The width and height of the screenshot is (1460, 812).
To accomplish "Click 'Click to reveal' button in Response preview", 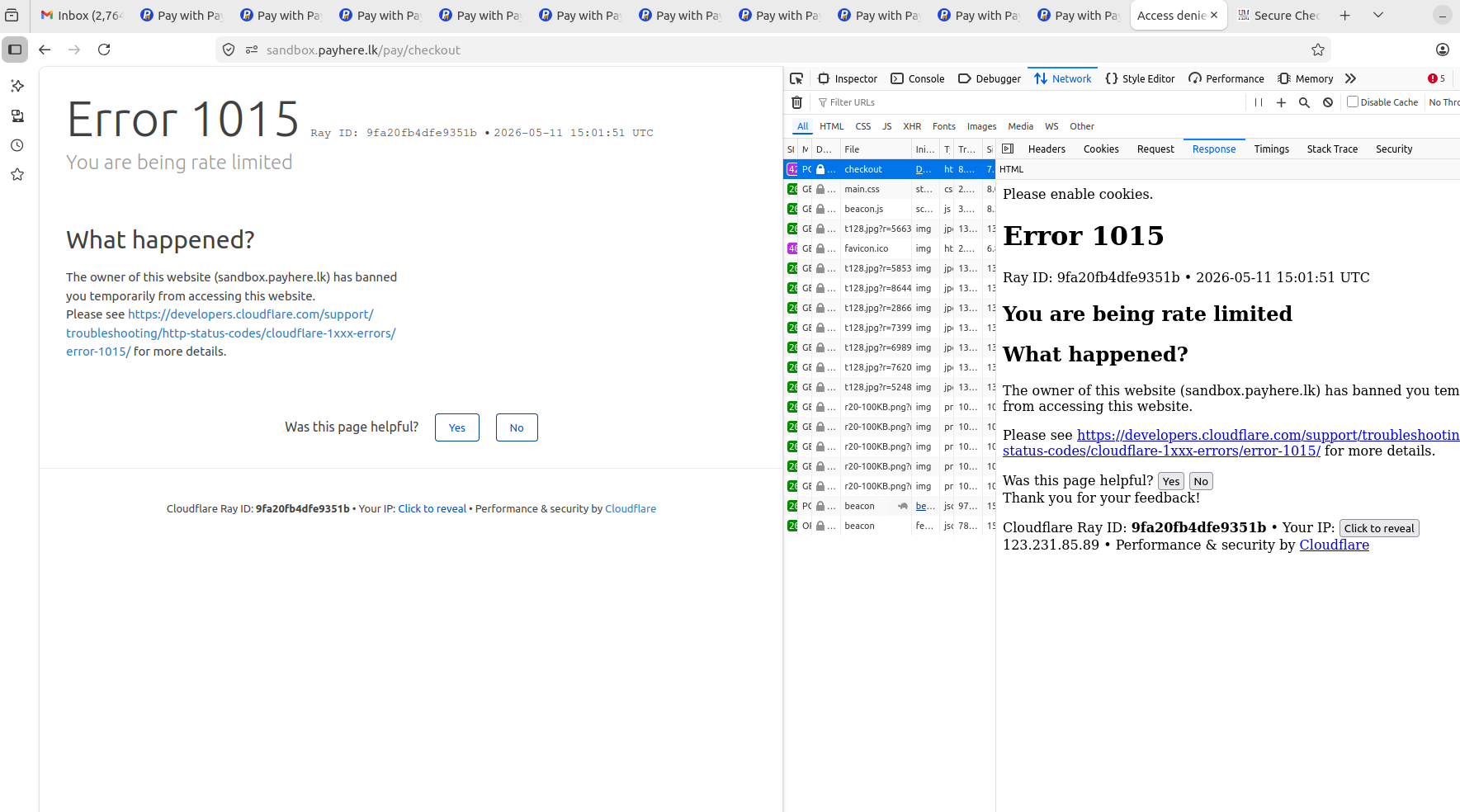I will pyautogui.click(x=1378, y=528).
